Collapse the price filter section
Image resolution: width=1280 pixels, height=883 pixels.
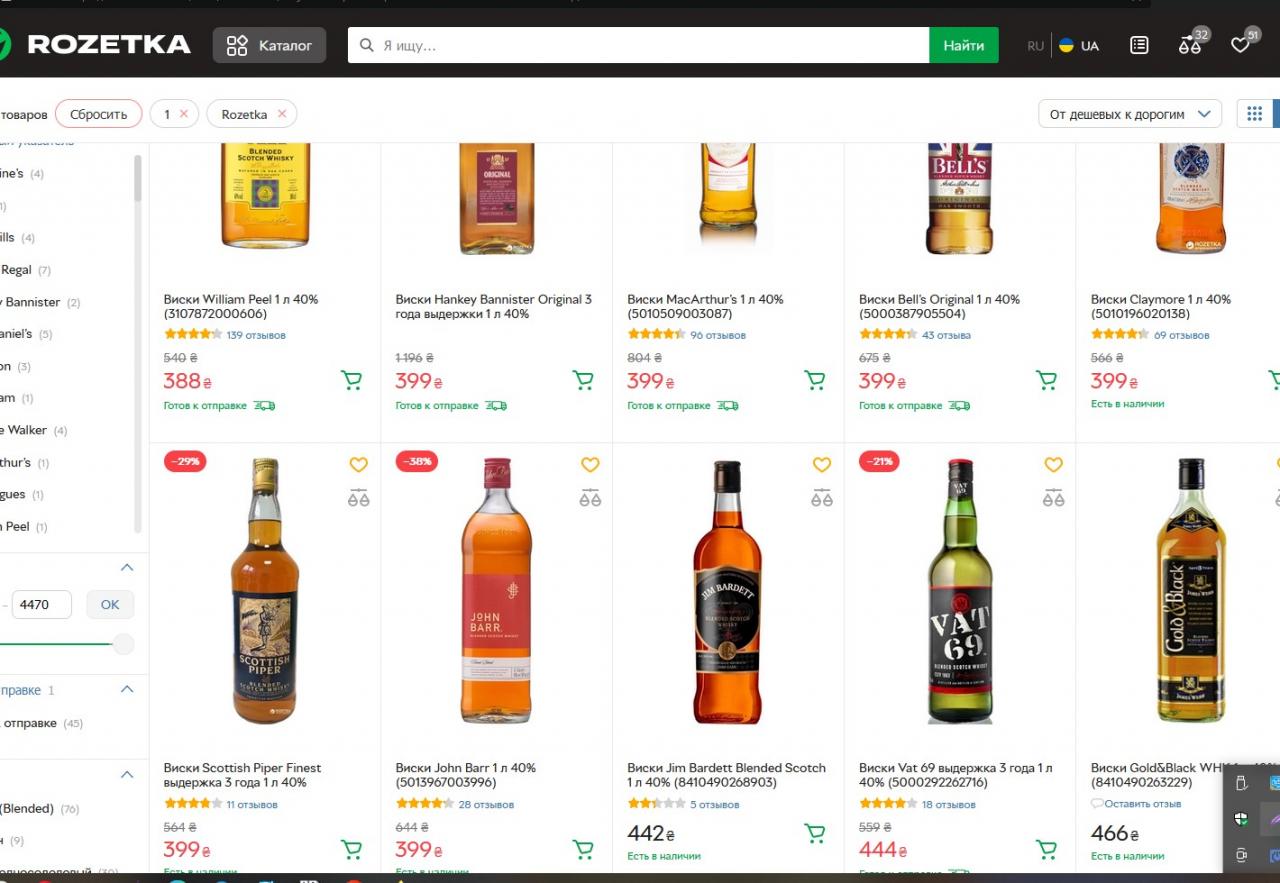(127, 568)
